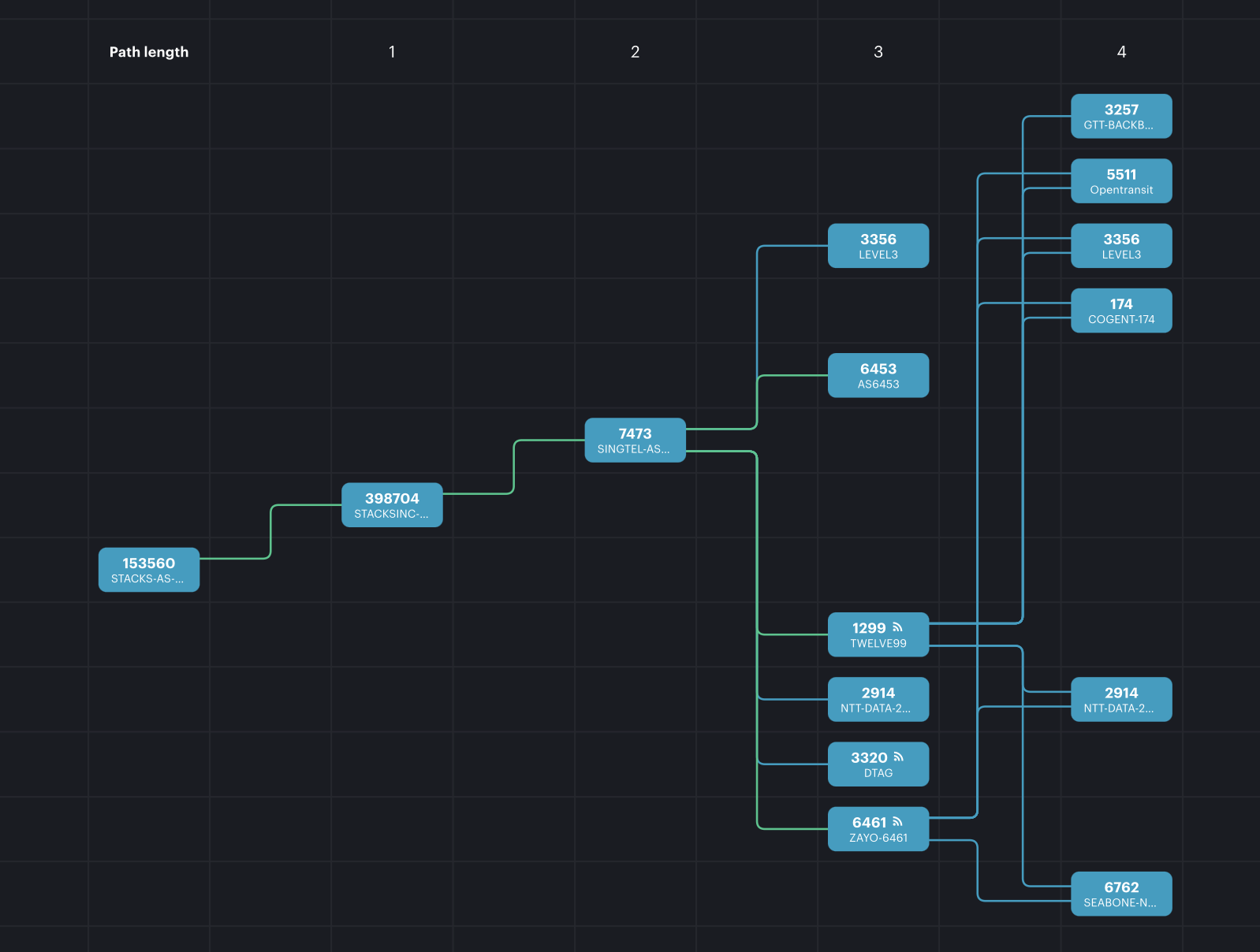Viewport: 1260px width, 952px height.
Task: Select node 398704 STACKSINC
Action: [x=391, y=505]
